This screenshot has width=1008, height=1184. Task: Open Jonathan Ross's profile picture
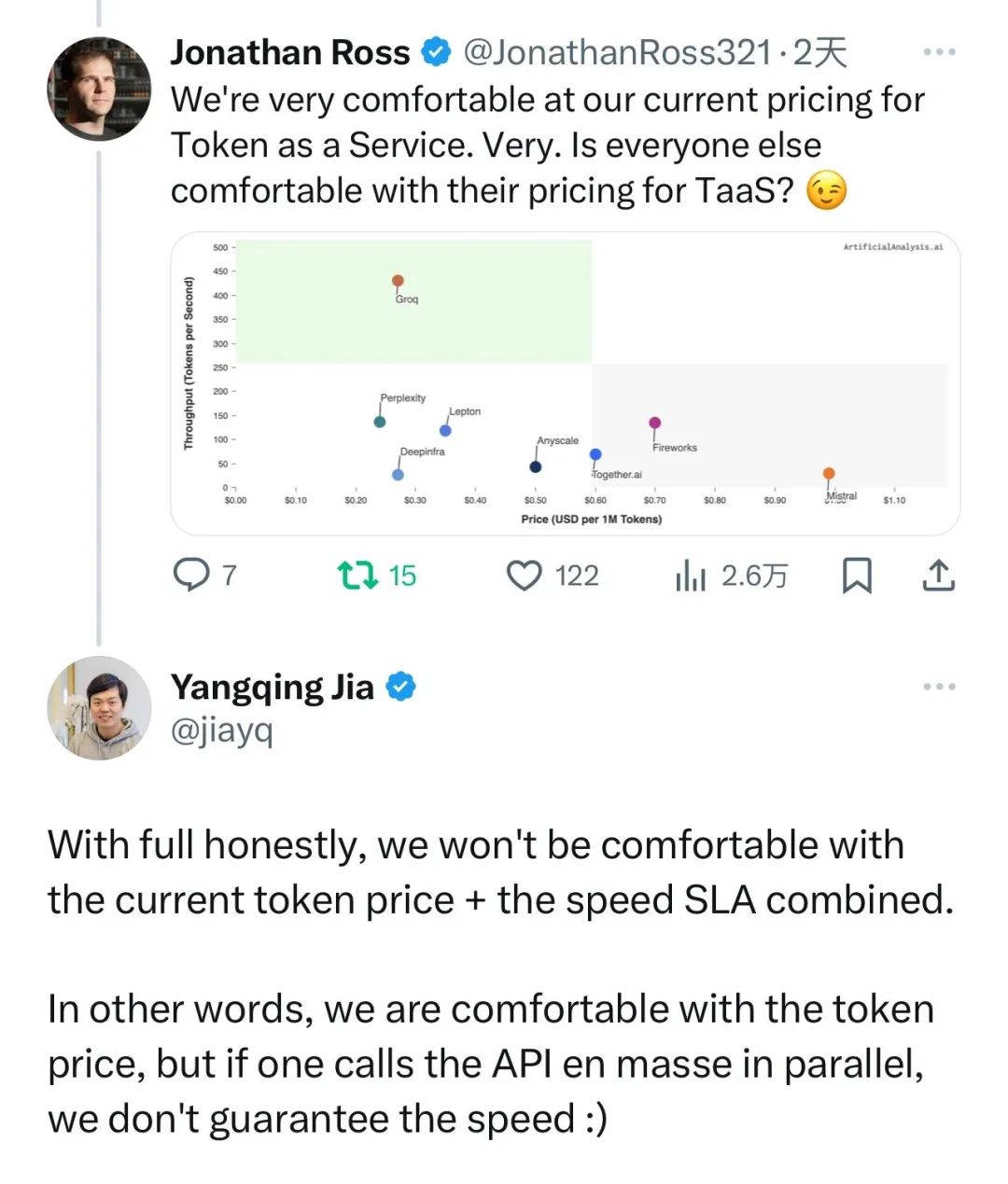tap(99, 90)
